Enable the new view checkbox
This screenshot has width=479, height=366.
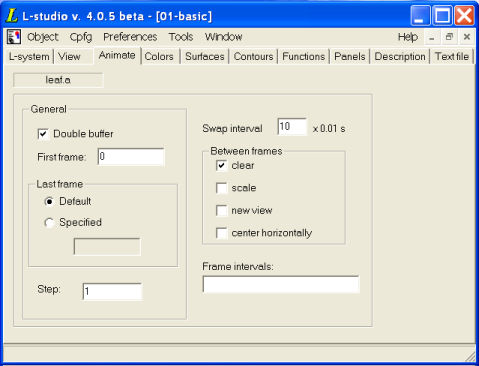point(222,211)
